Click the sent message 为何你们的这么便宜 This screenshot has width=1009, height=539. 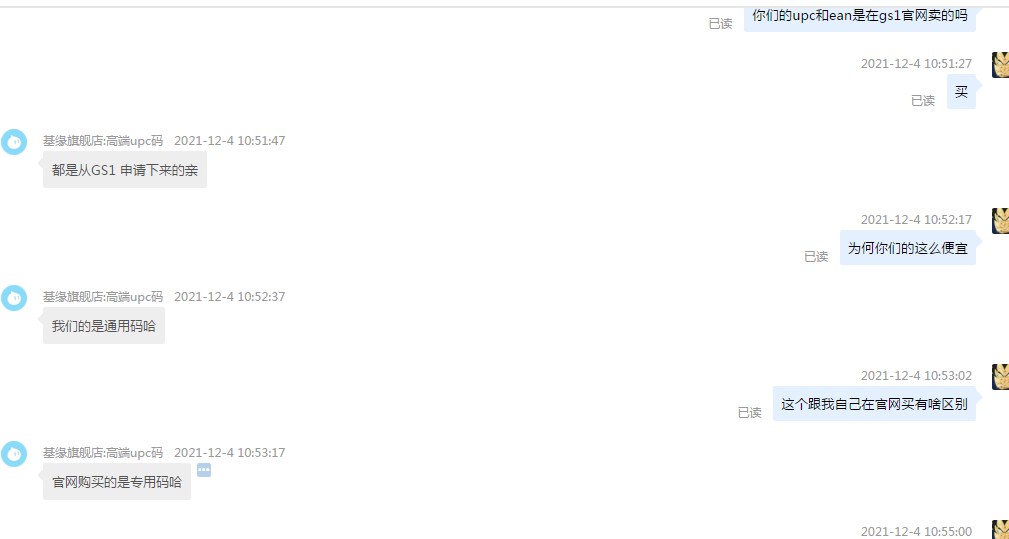[x=908, y=248]
